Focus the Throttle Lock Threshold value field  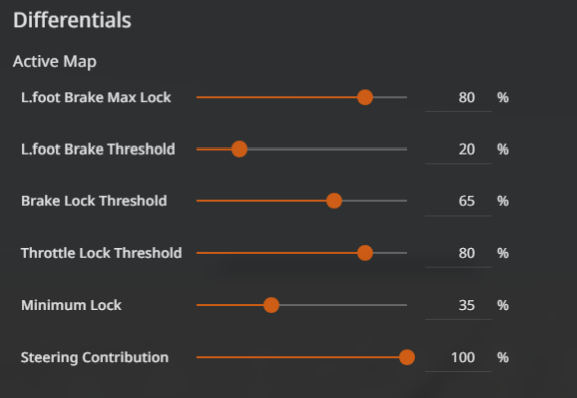point(458,253)
